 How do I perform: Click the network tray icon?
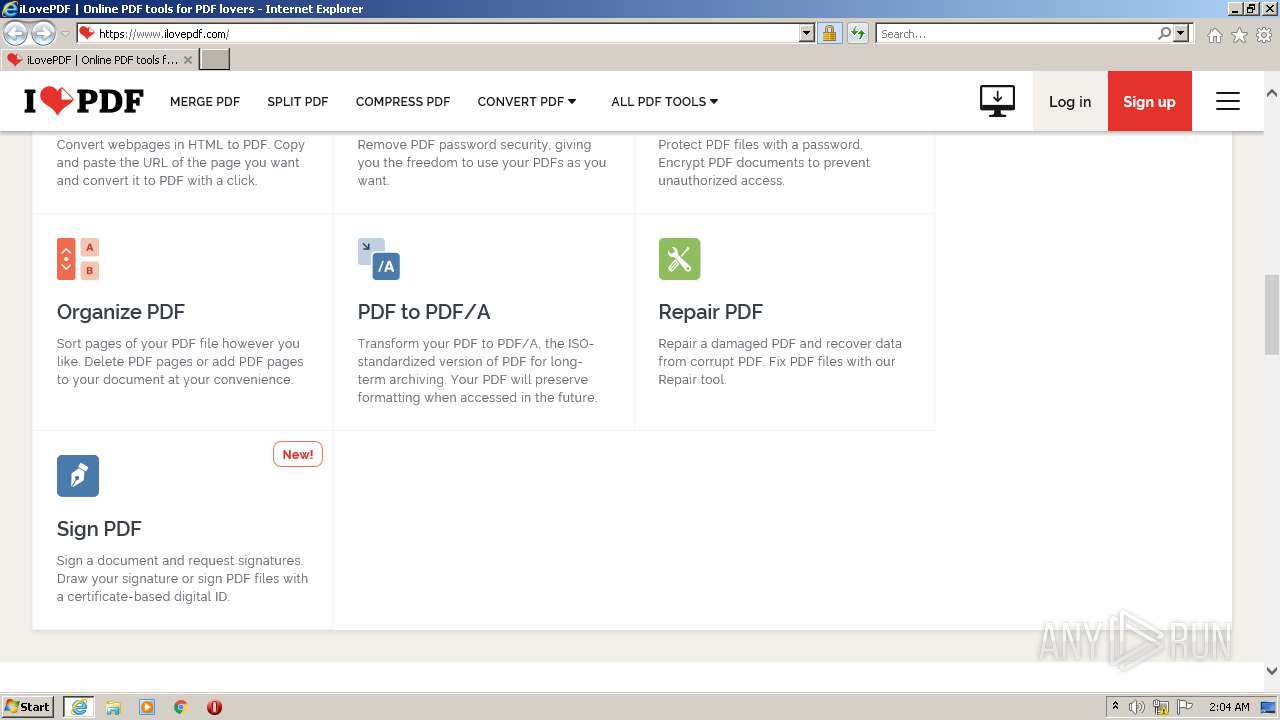click(1161, 707)
